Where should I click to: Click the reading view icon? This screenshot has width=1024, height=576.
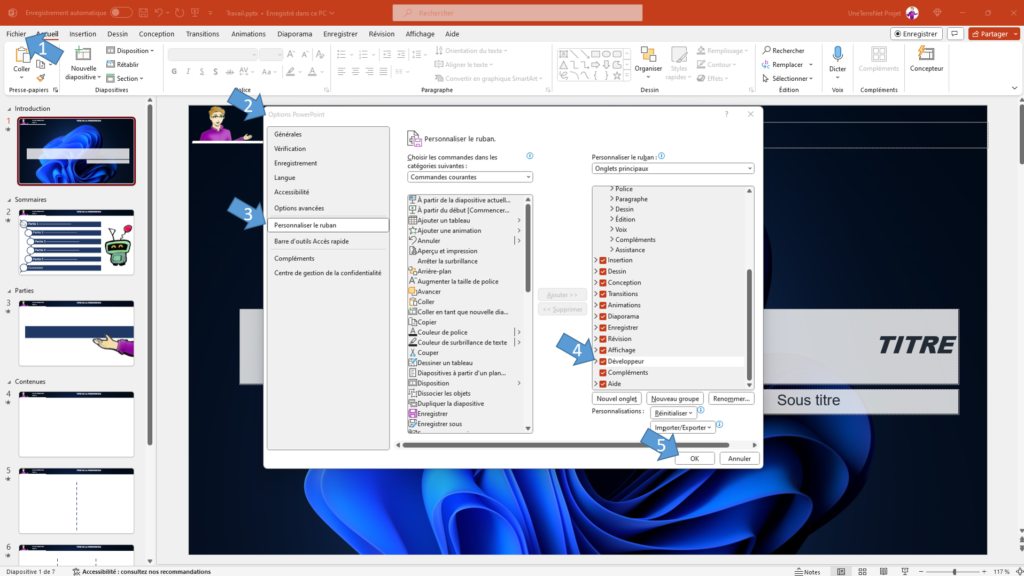pos(883,571)
